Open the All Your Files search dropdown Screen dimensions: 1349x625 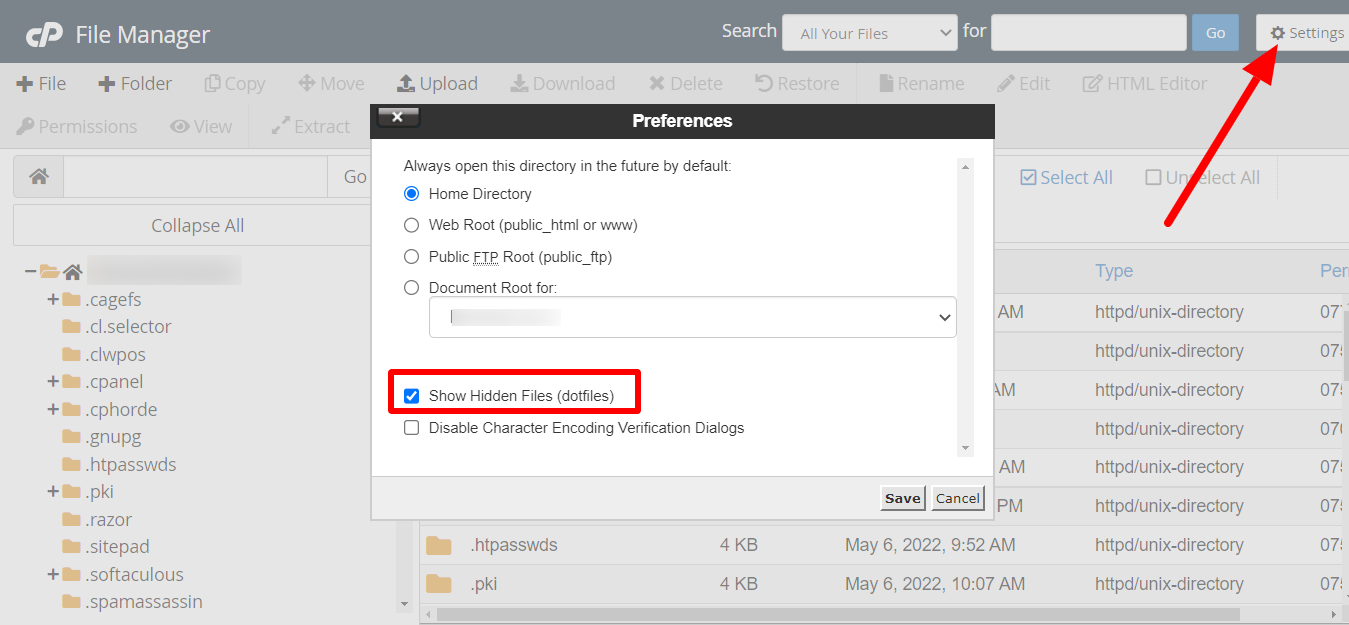pos(870,33)
